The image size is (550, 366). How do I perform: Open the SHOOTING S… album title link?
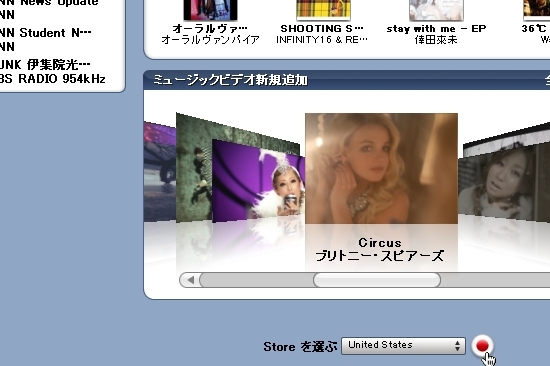[x=322, y=28]
